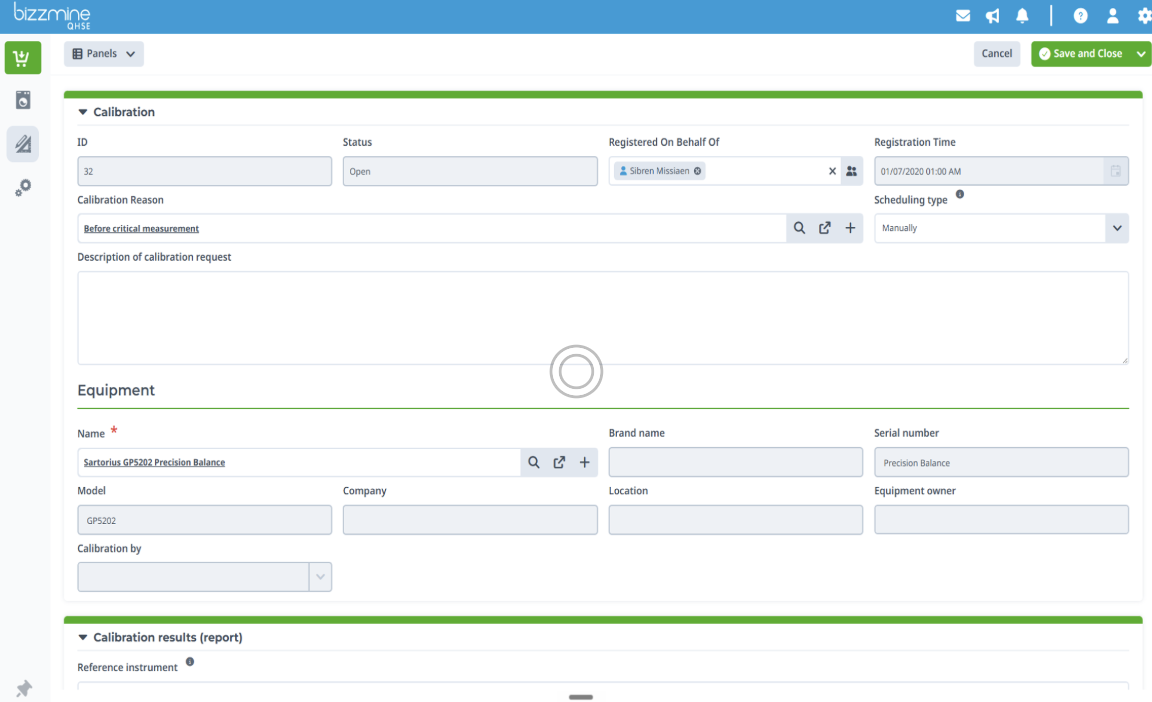Click Save and Close button
Image resolution: width=1152 pixels, height=702 pixels.
pos(1081,54)
